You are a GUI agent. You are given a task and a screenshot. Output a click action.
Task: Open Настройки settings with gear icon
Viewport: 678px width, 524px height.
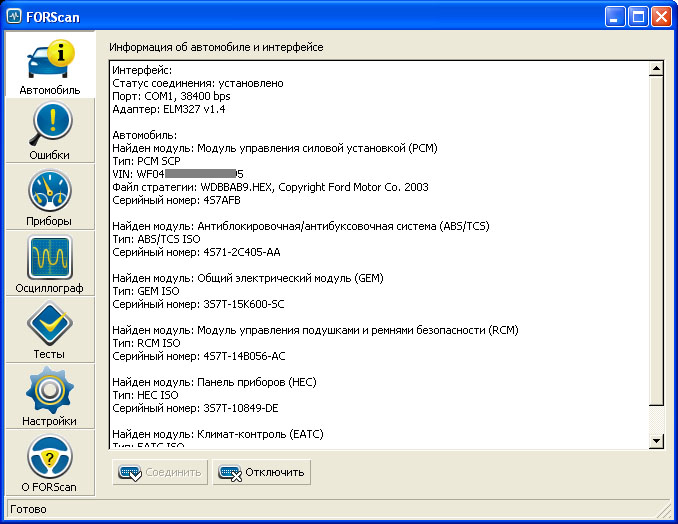tap(49, 397)
